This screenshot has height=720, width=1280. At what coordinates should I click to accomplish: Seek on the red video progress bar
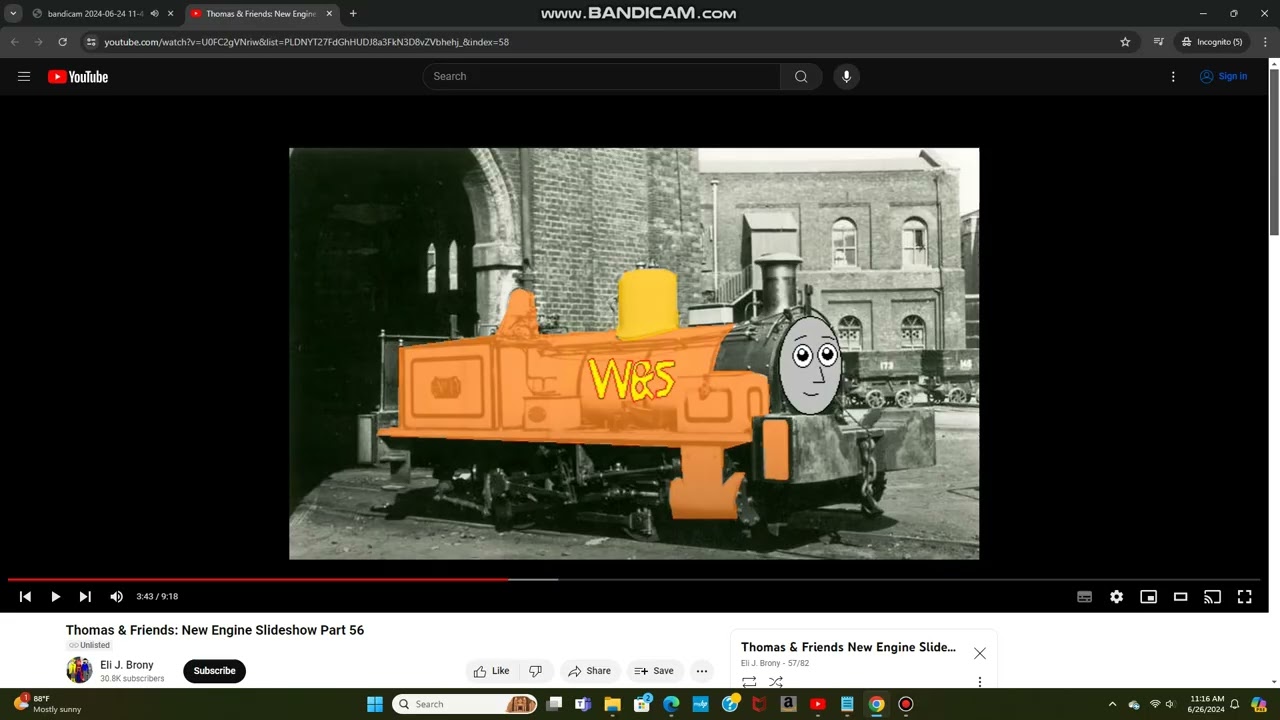[x=634, y=579]
